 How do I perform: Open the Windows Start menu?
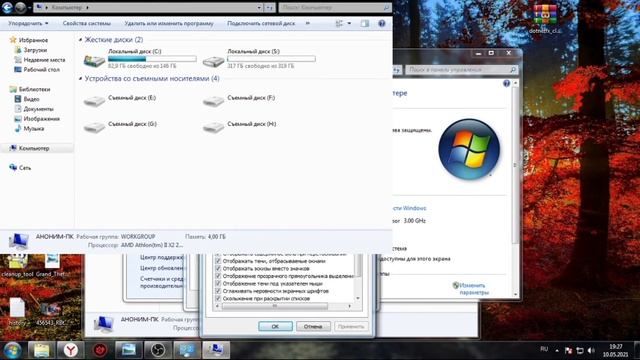[x=12, y=350]
